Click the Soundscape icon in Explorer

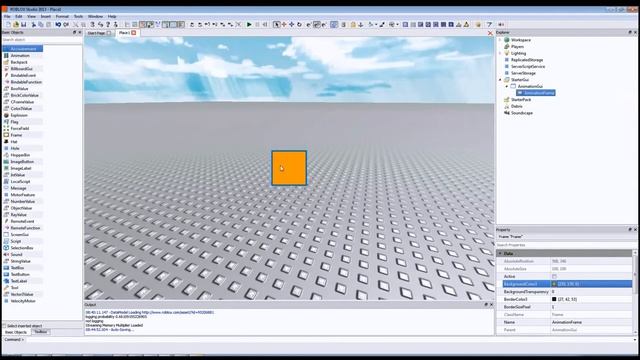(x=507, y=113)
